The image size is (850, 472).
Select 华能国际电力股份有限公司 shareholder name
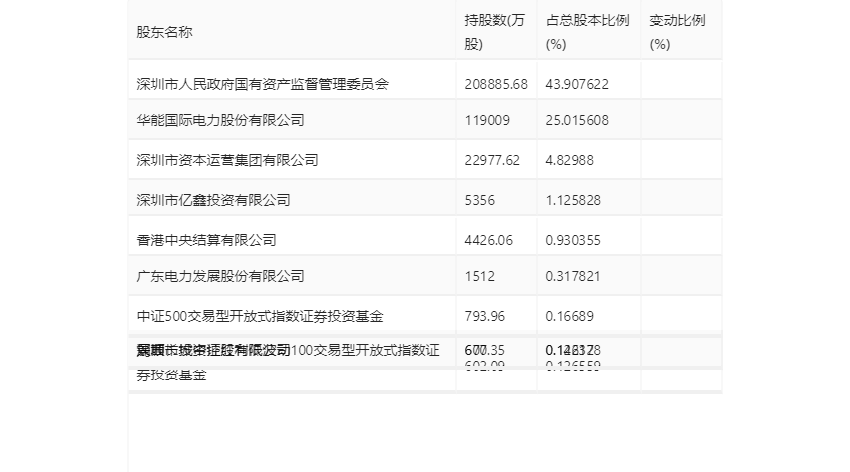click(x=220, y=120)
